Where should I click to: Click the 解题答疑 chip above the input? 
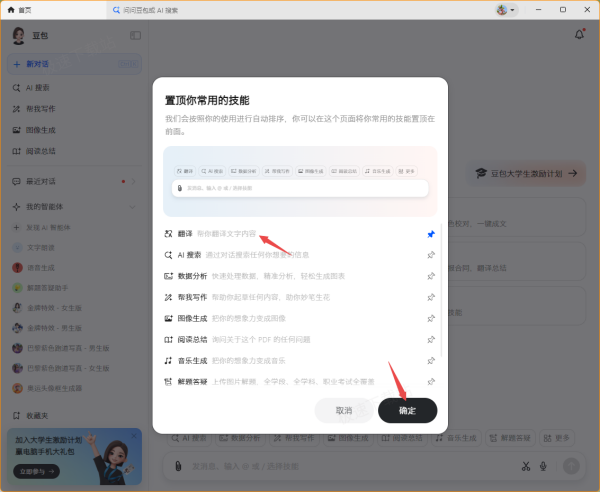[510, 438]
